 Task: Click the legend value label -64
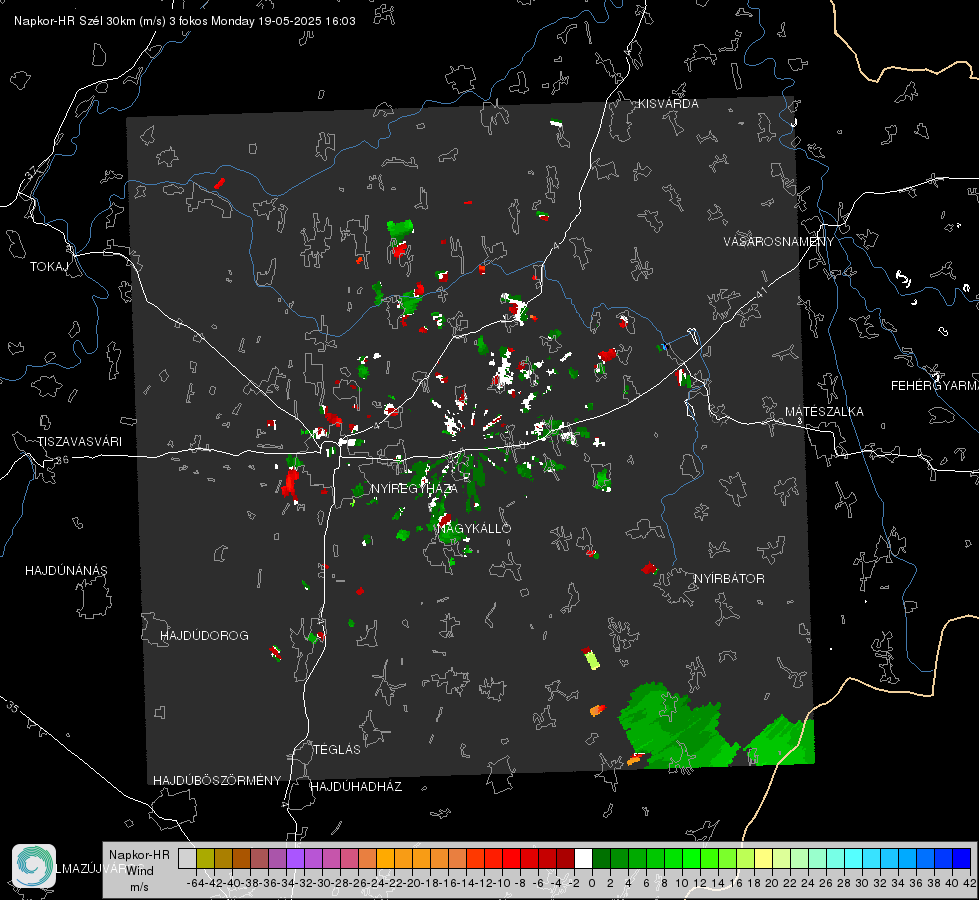[195, 883]
